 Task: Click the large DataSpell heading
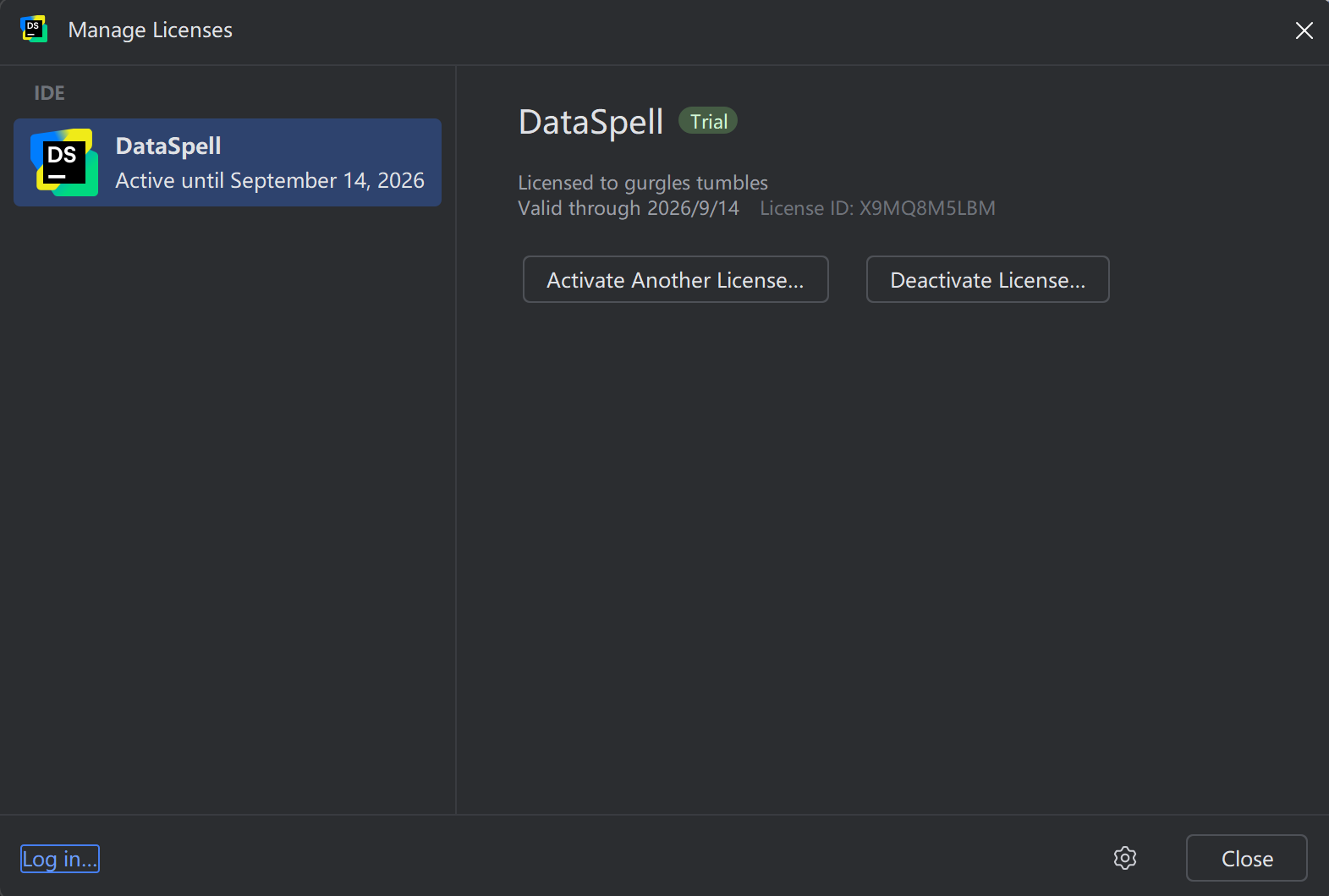click(590, 122)
